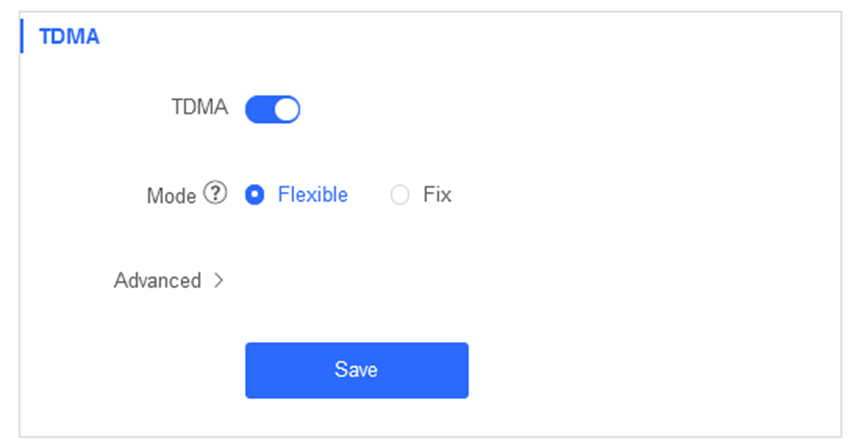Click the blue vertical bar beside TDMA heading
The height and width of the screenshot is (444, 850).
coord(22,36)
